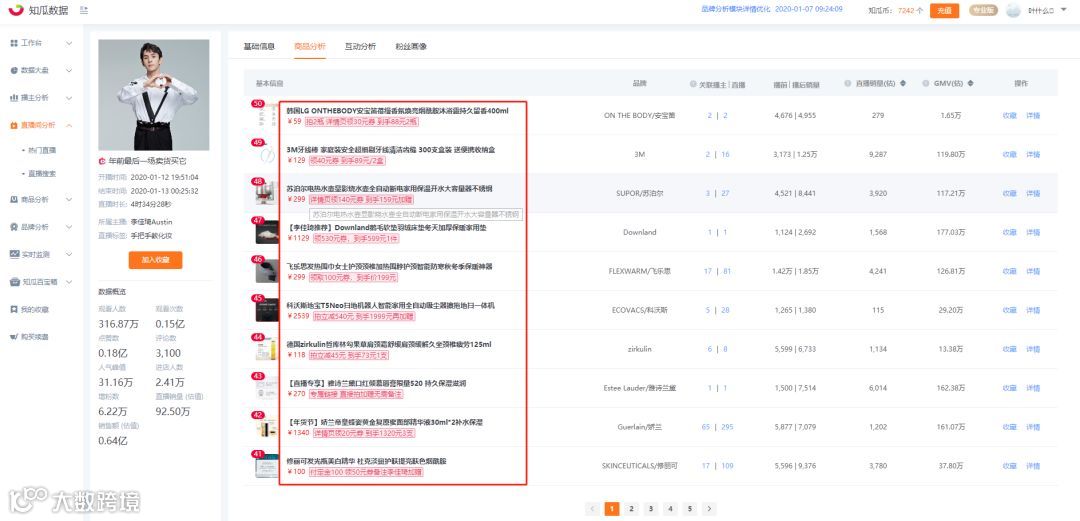Collapse the sidebar with the menu fold icon
Image resolution: width=1080 pixels, height=521 pixels.
click(84, 10)
